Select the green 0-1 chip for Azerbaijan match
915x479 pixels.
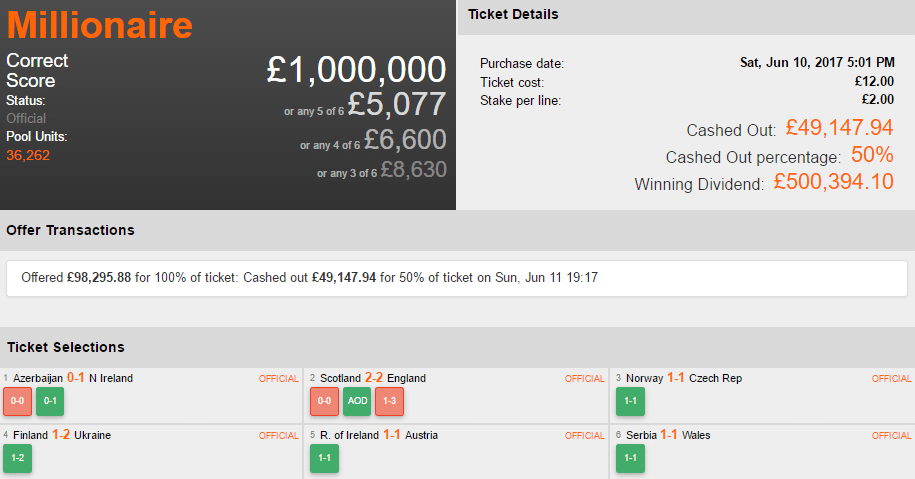pos(49,402)
